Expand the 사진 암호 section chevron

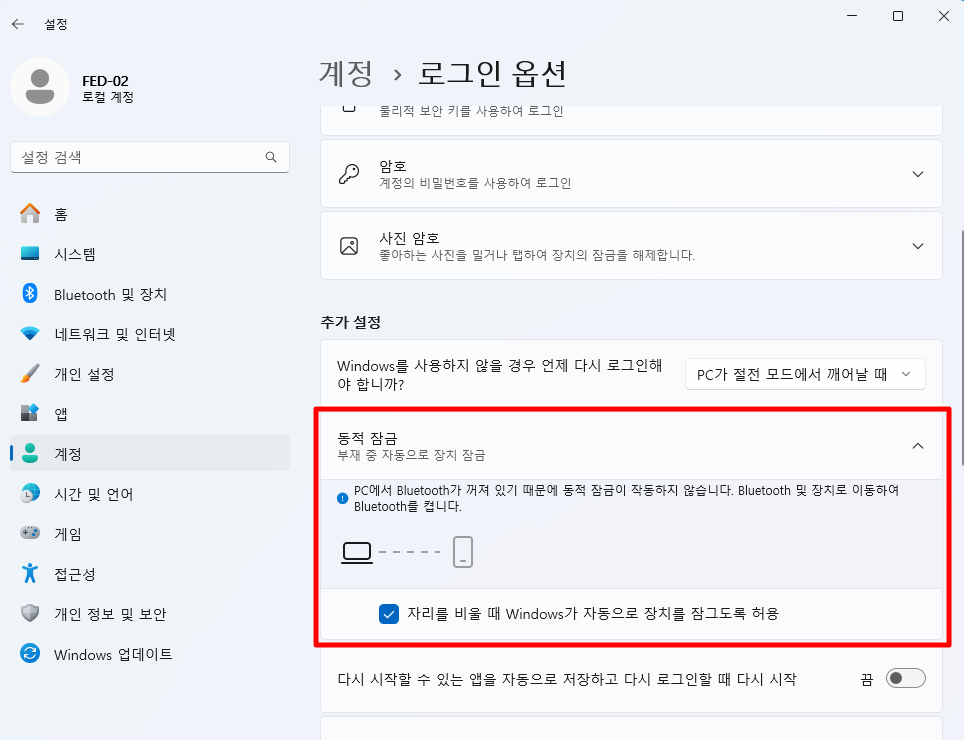point(918,246)
